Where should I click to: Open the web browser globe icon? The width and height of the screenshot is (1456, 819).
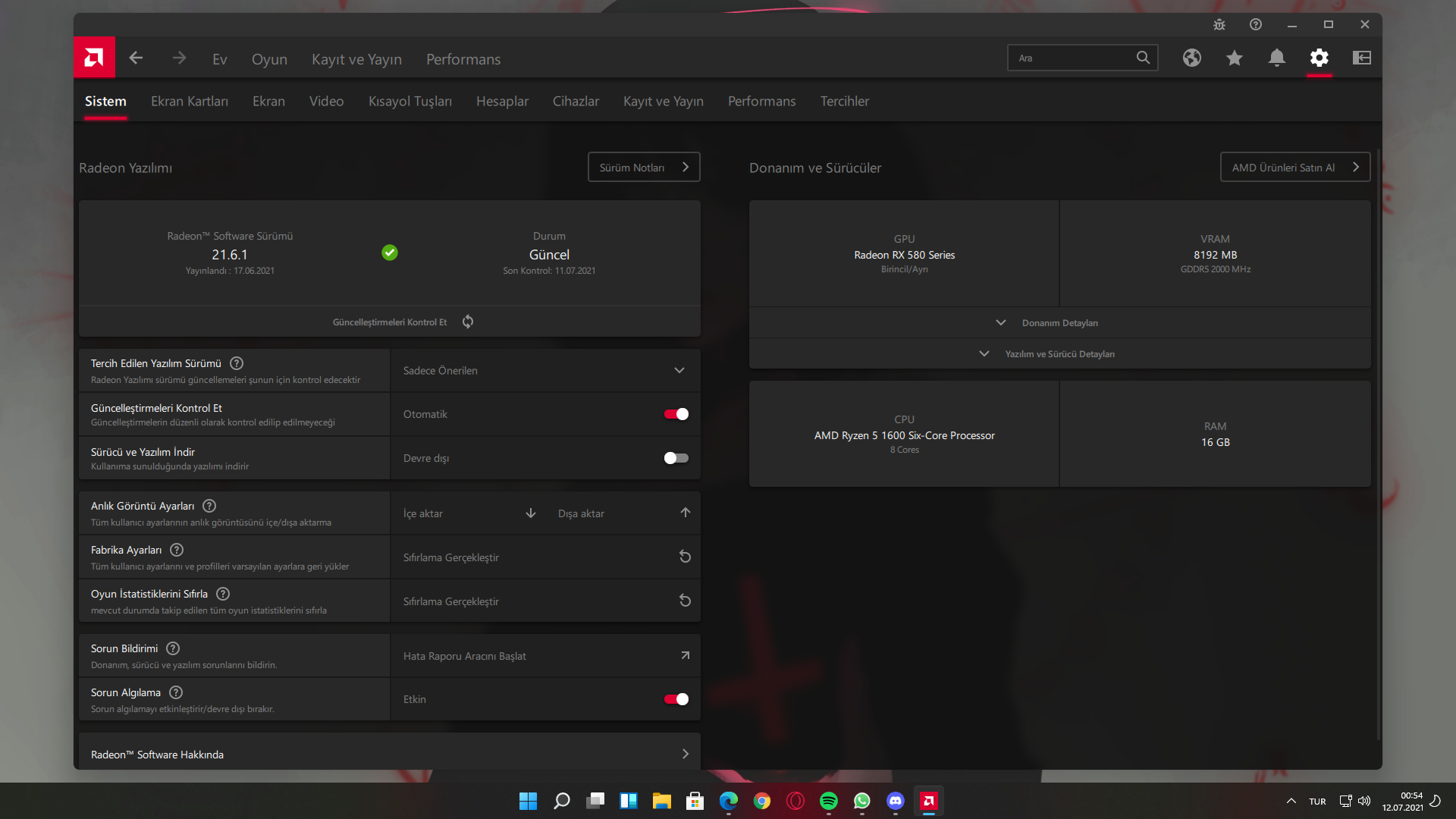1192,58
